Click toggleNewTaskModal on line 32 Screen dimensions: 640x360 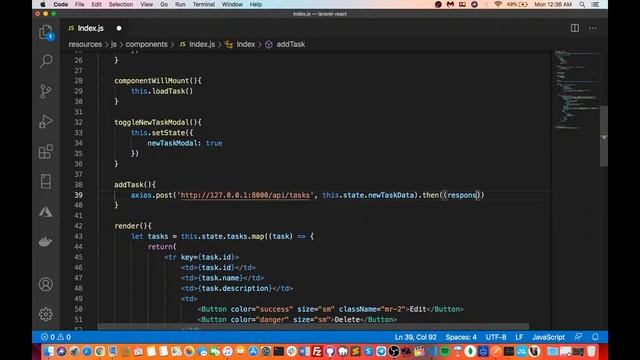[x=151, y=122]
